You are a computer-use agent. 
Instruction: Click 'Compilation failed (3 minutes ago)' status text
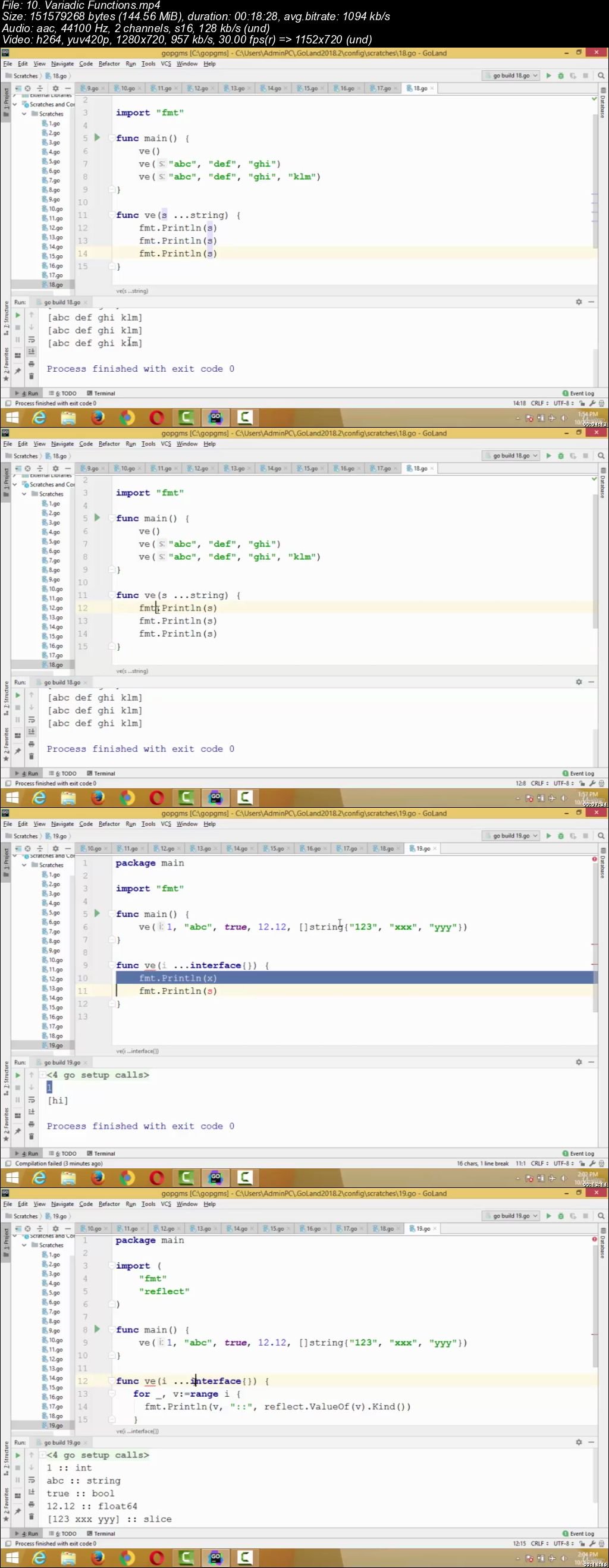coord(58,1164)
